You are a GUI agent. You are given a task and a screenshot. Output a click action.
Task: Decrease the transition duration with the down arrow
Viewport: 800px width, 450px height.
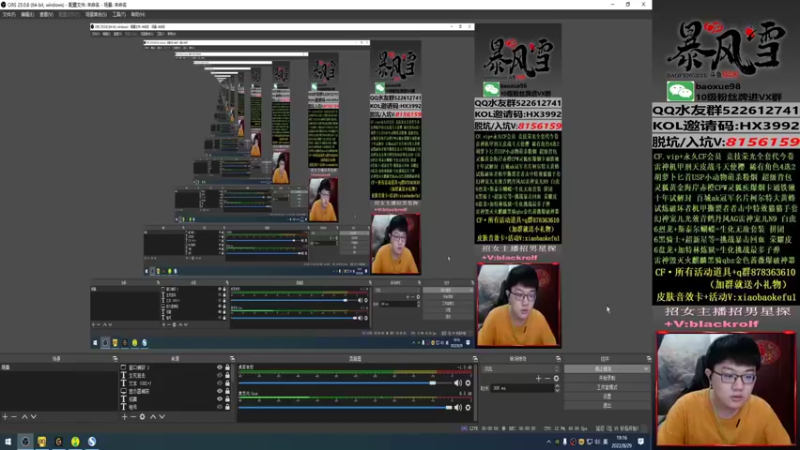pos(557,390)
